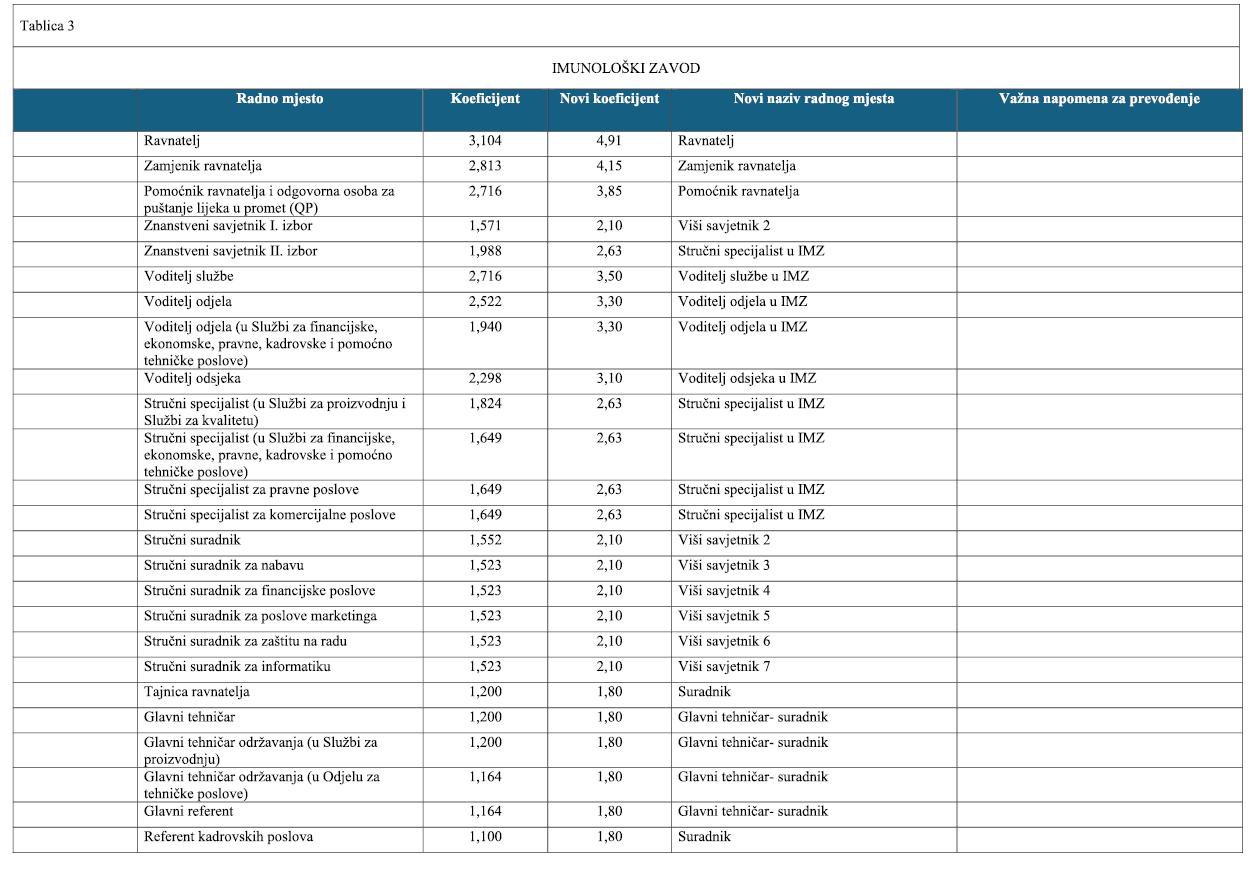Click "Stručni specijalist za pravne poslove"

tap(252, 490)
